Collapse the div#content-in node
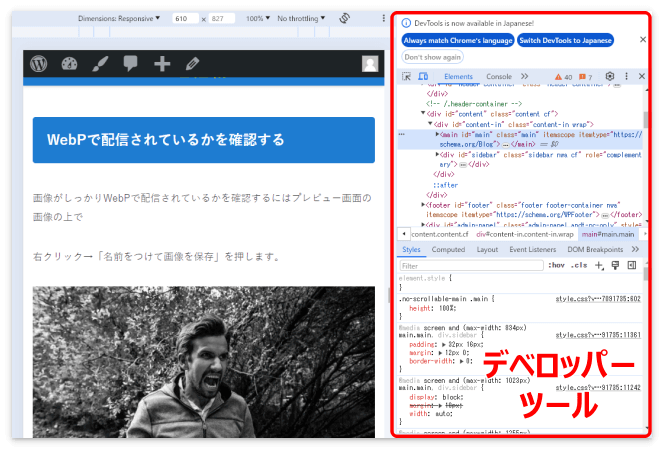The image size is (664, 451). tap(430, 124)
